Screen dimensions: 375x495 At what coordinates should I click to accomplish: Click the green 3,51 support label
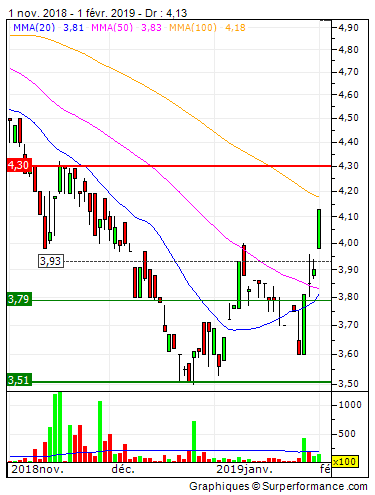19,380
